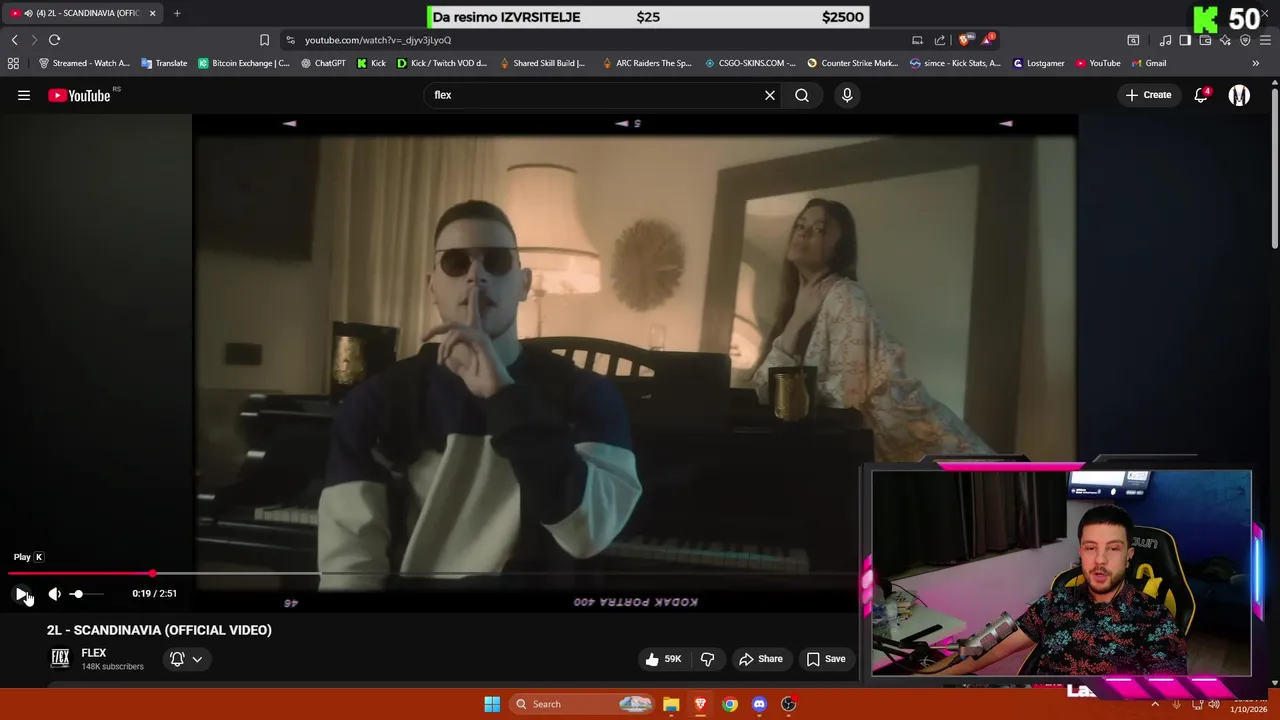The height and width of the screenshot is (720, 1280).
Task: Toggle the browser sidebar panel
Action: click(1185, 40)
